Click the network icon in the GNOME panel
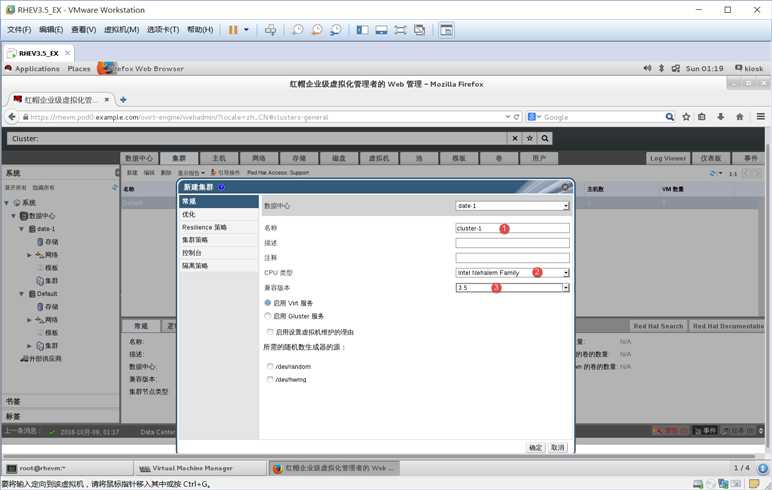772x490 pixels. [x=676, y=68]
